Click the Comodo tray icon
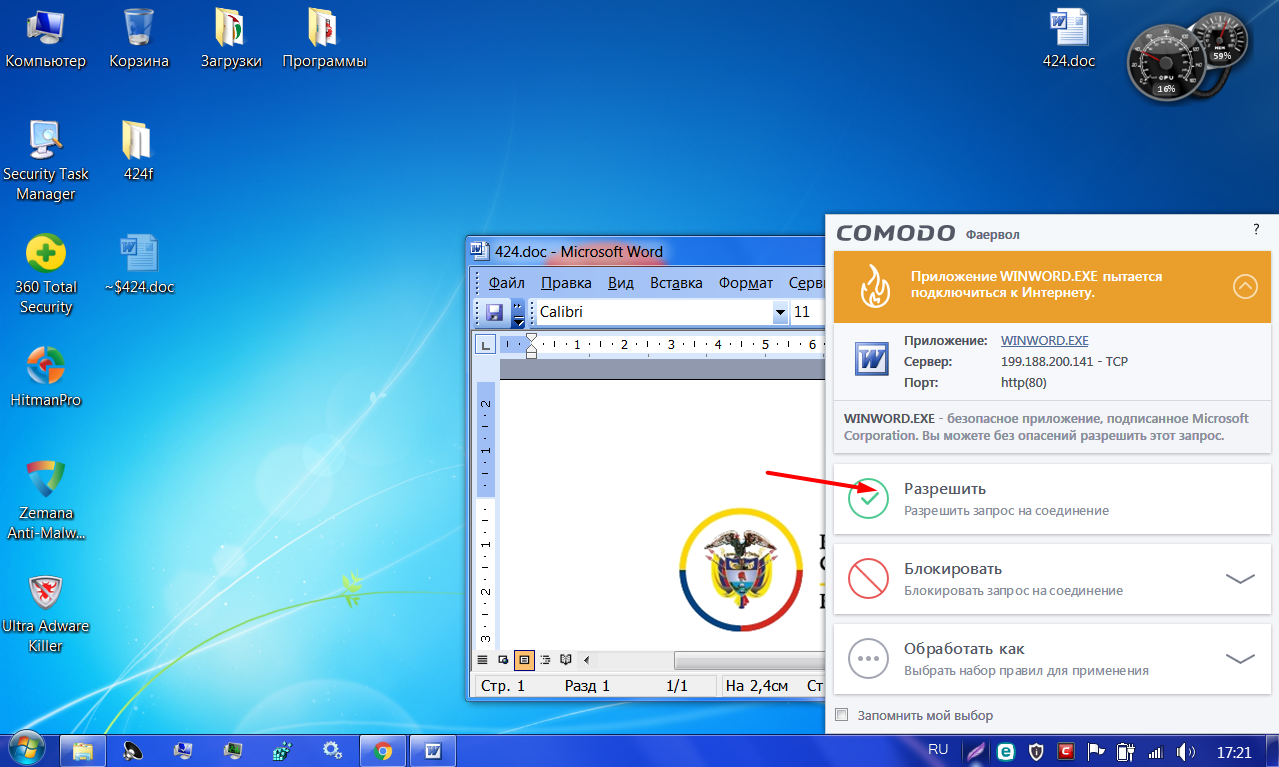This screenshot has height=767, width=1279. [x=1067, y=750]
